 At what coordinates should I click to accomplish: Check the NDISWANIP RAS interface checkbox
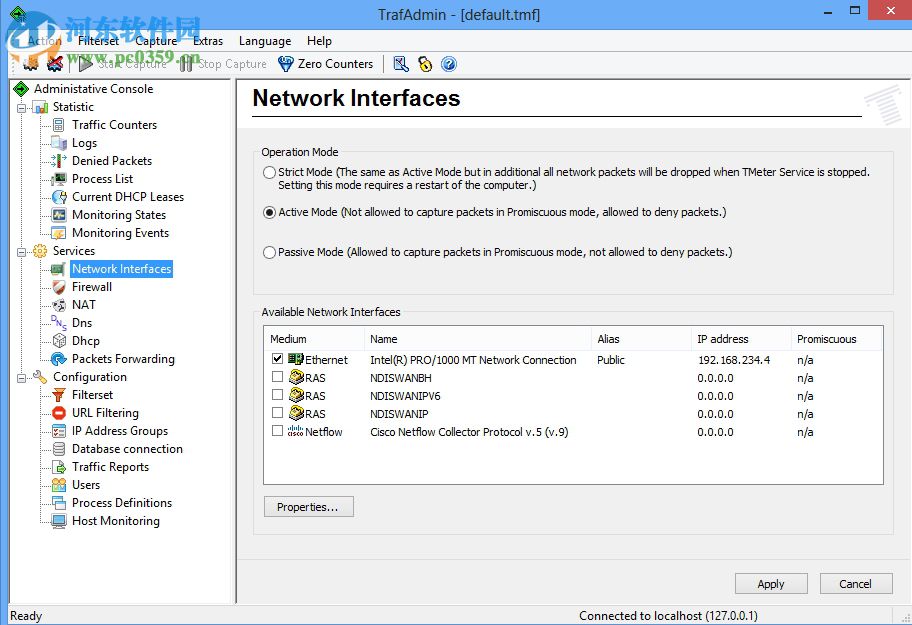tap(277, 413)
